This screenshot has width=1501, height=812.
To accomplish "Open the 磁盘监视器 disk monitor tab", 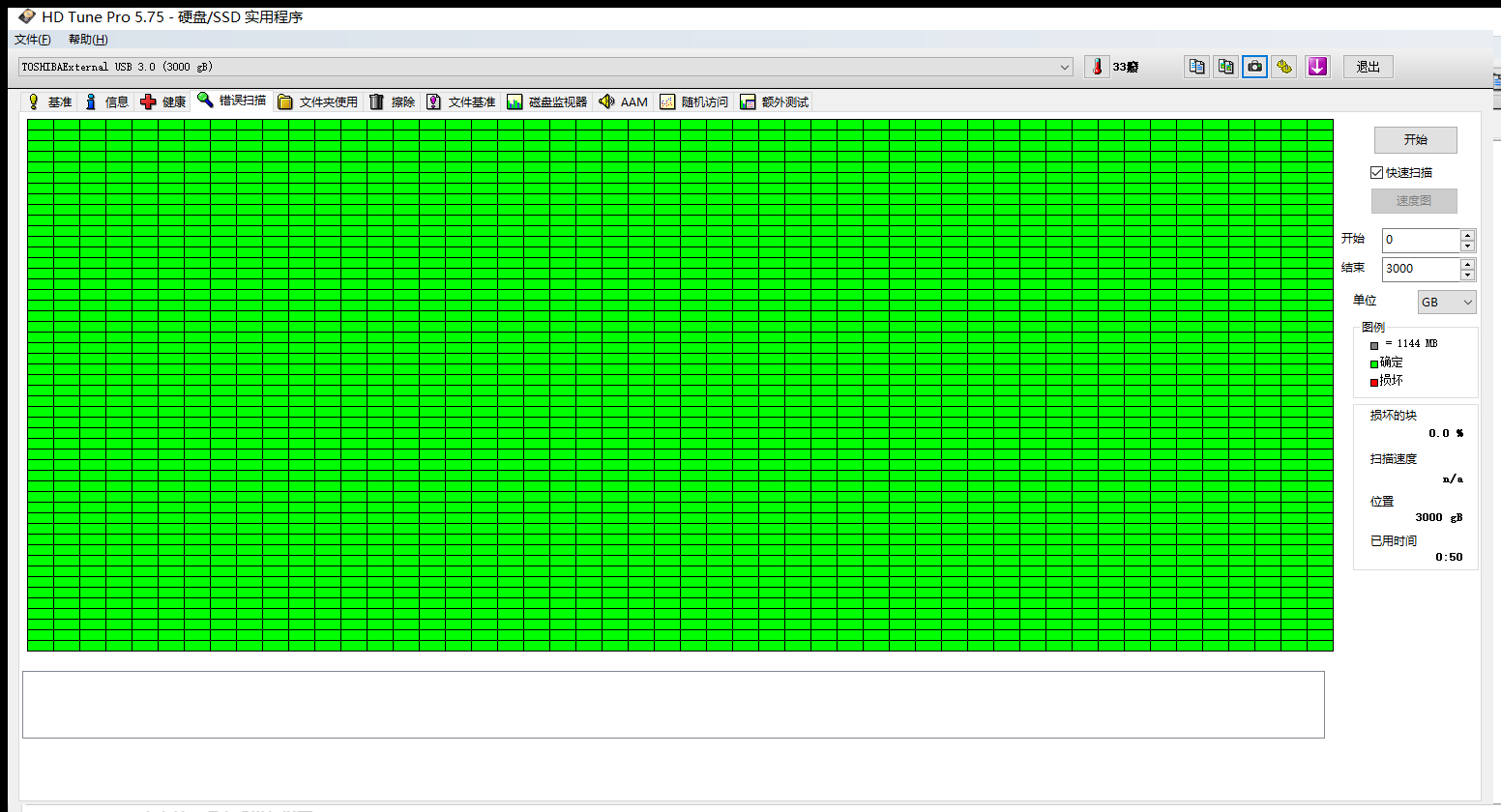I will [x=547, y=101].
